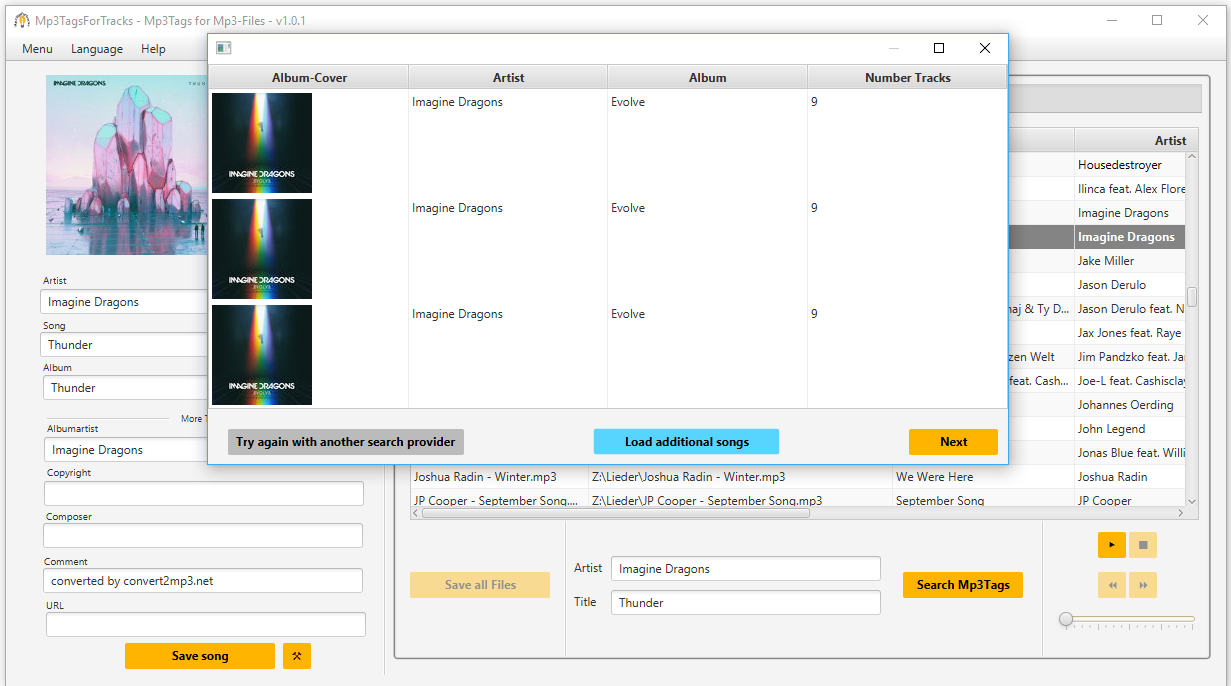Select the Johannes Oerding artist cell

[x=1130, y=405]
